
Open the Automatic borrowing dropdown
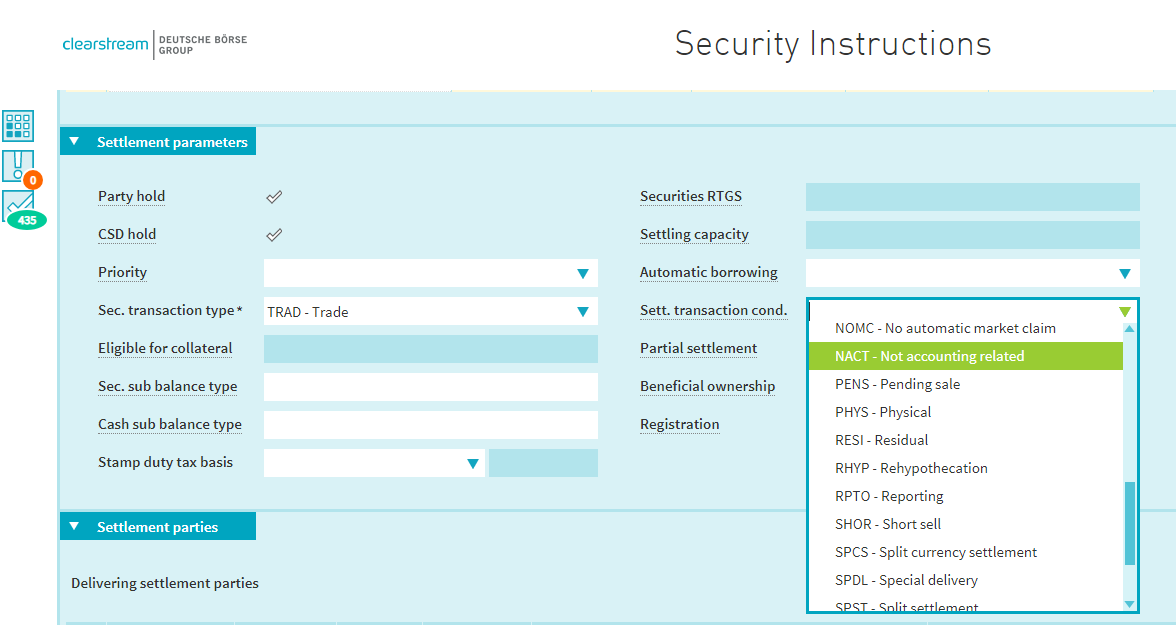point(972,273)
